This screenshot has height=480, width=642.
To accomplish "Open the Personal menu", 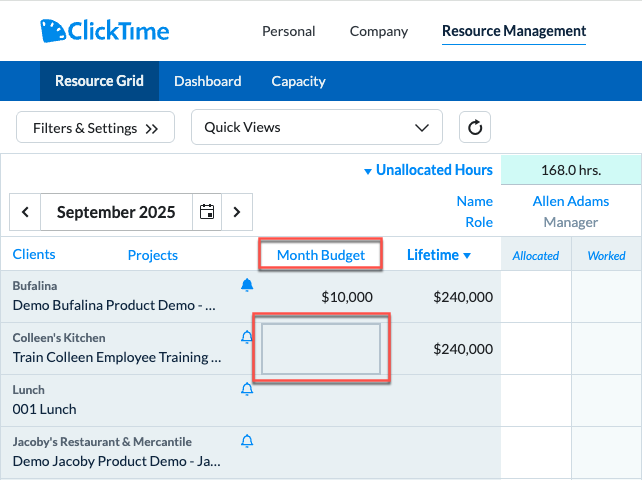I will [289, 31].
